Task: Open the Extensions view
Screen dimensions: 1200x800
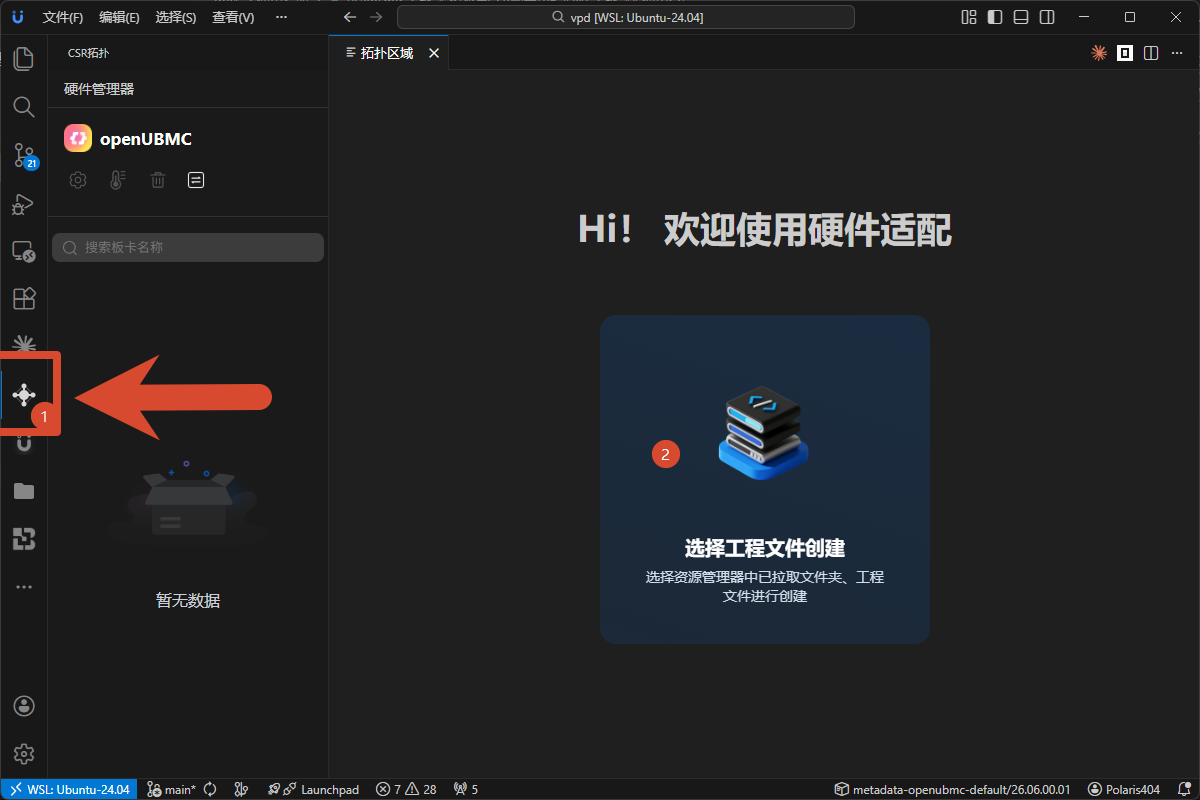Action: (x=23, y=299)
